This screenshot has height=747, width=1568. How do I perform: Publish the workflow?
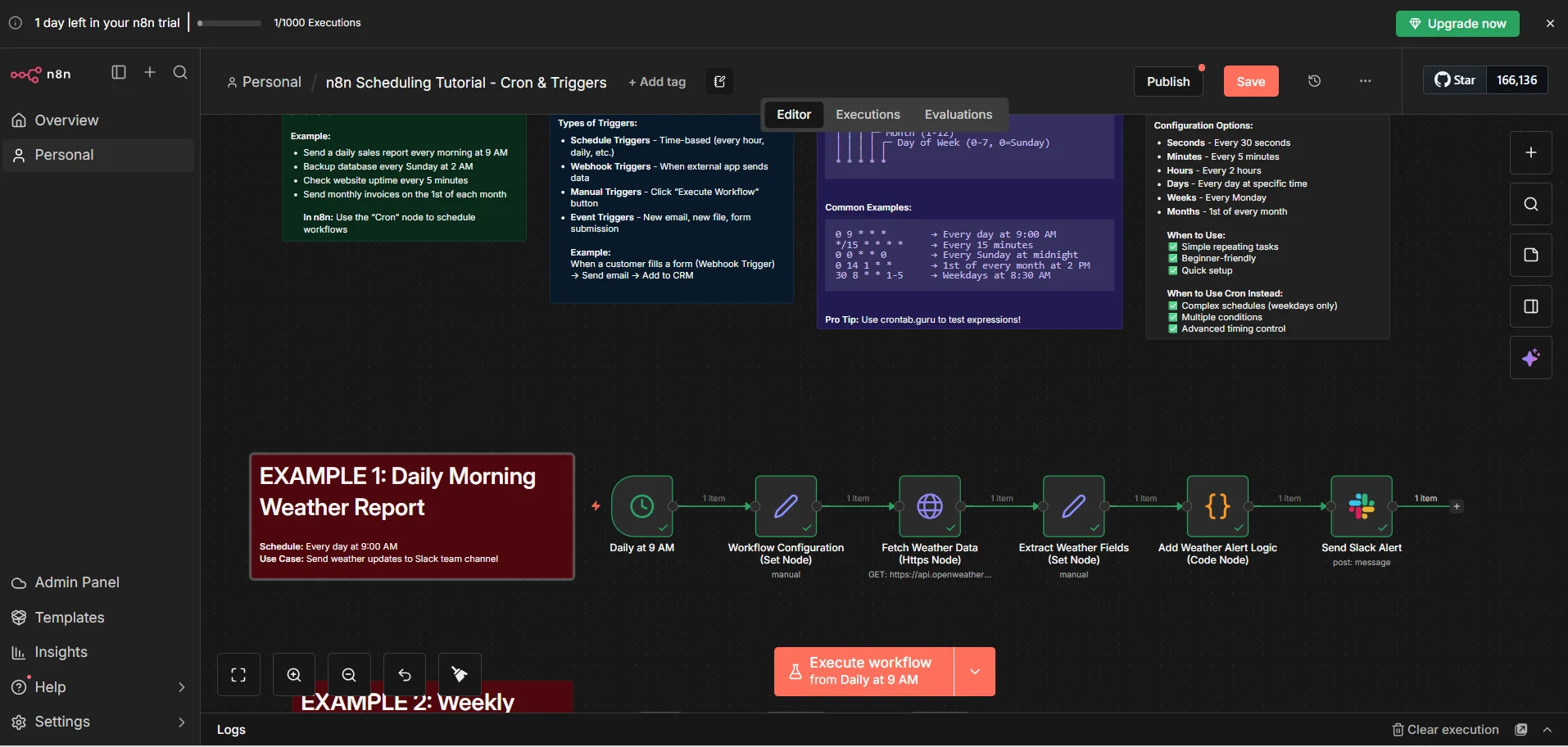1167,81
